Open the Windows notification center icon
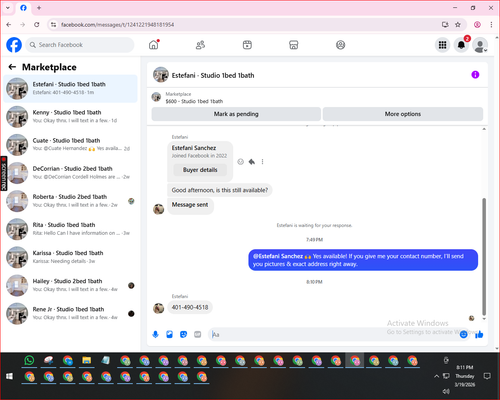This screenshot has width=500, height=400. (x=487, y=376)
